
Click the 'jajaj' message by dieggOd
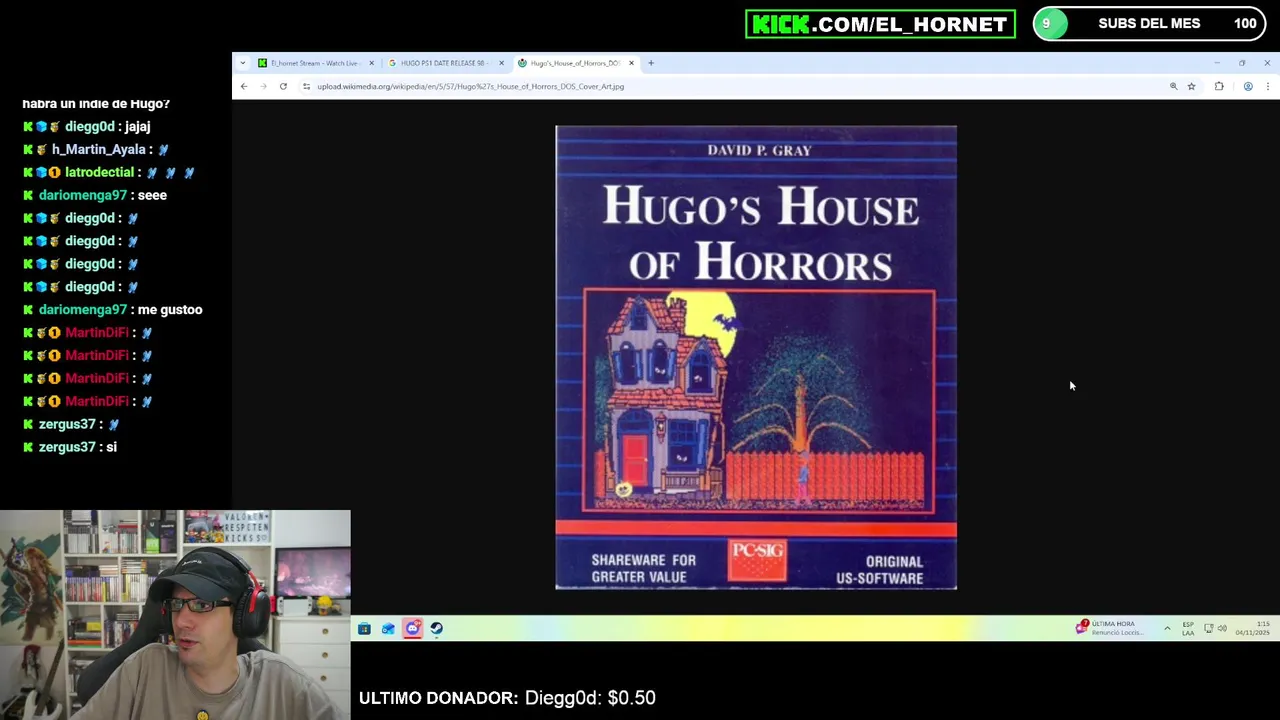coord(137,126)
